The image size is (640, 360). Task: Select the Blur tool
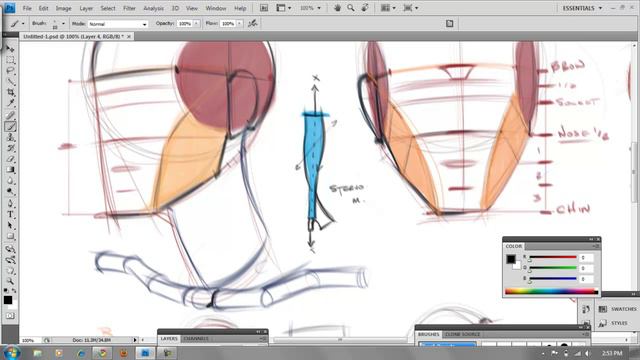click(x=10, y=181)
